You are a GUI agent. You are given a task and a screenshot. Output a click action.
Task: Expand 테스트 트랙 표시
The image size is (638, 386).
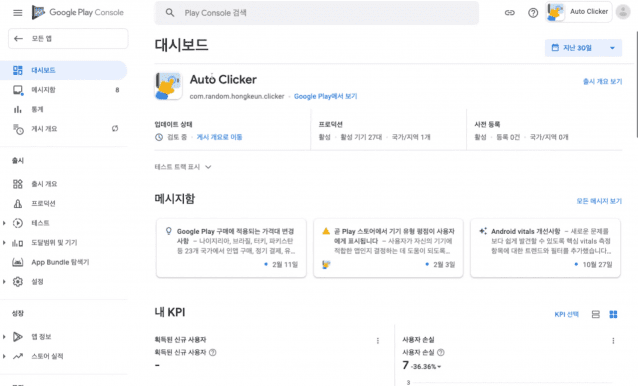pyautogui.click(x=183, y=167)
